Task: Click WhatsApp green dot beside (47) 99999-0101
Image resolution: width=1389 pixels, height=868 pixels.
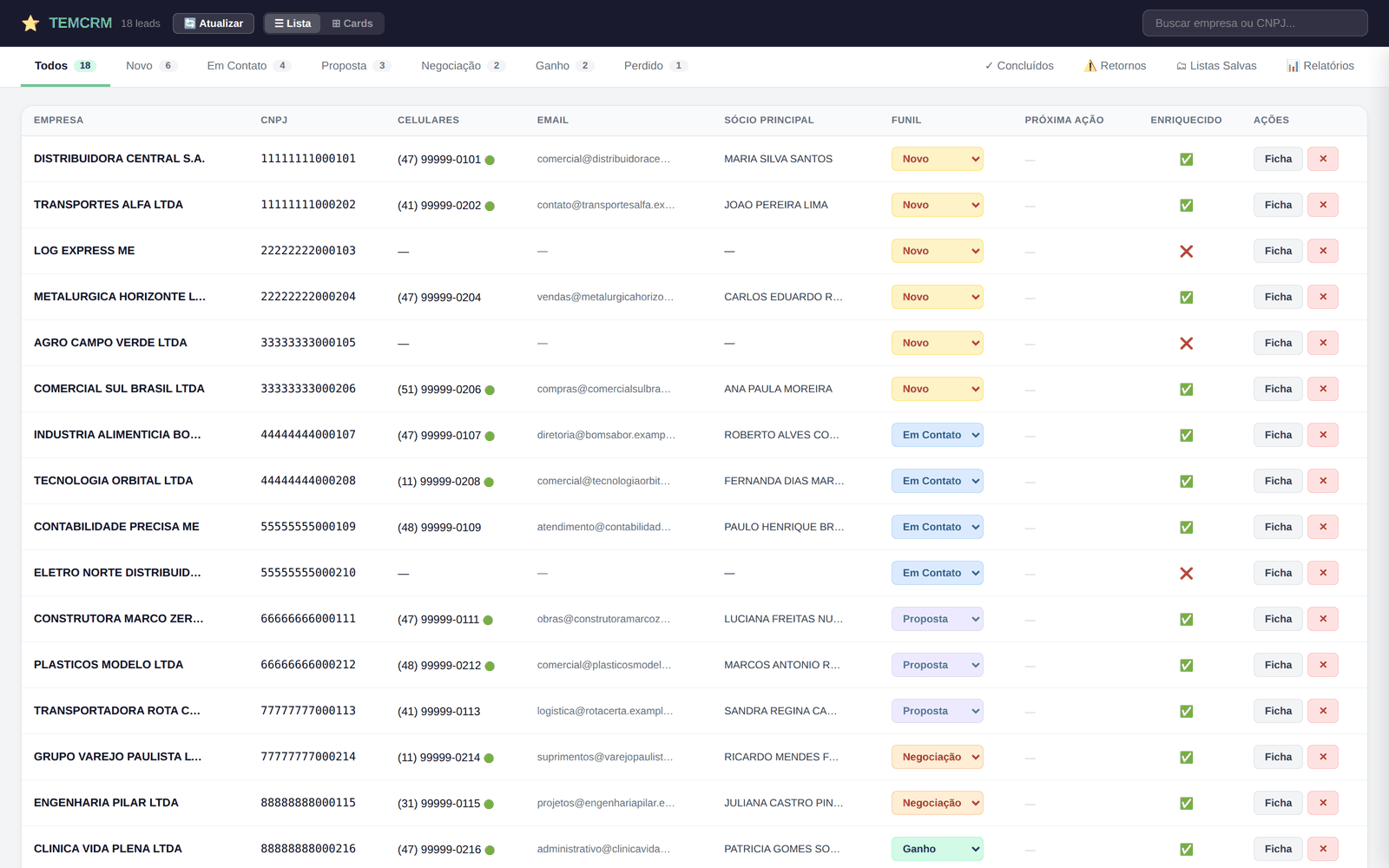Action: click(x=490, y=160)
